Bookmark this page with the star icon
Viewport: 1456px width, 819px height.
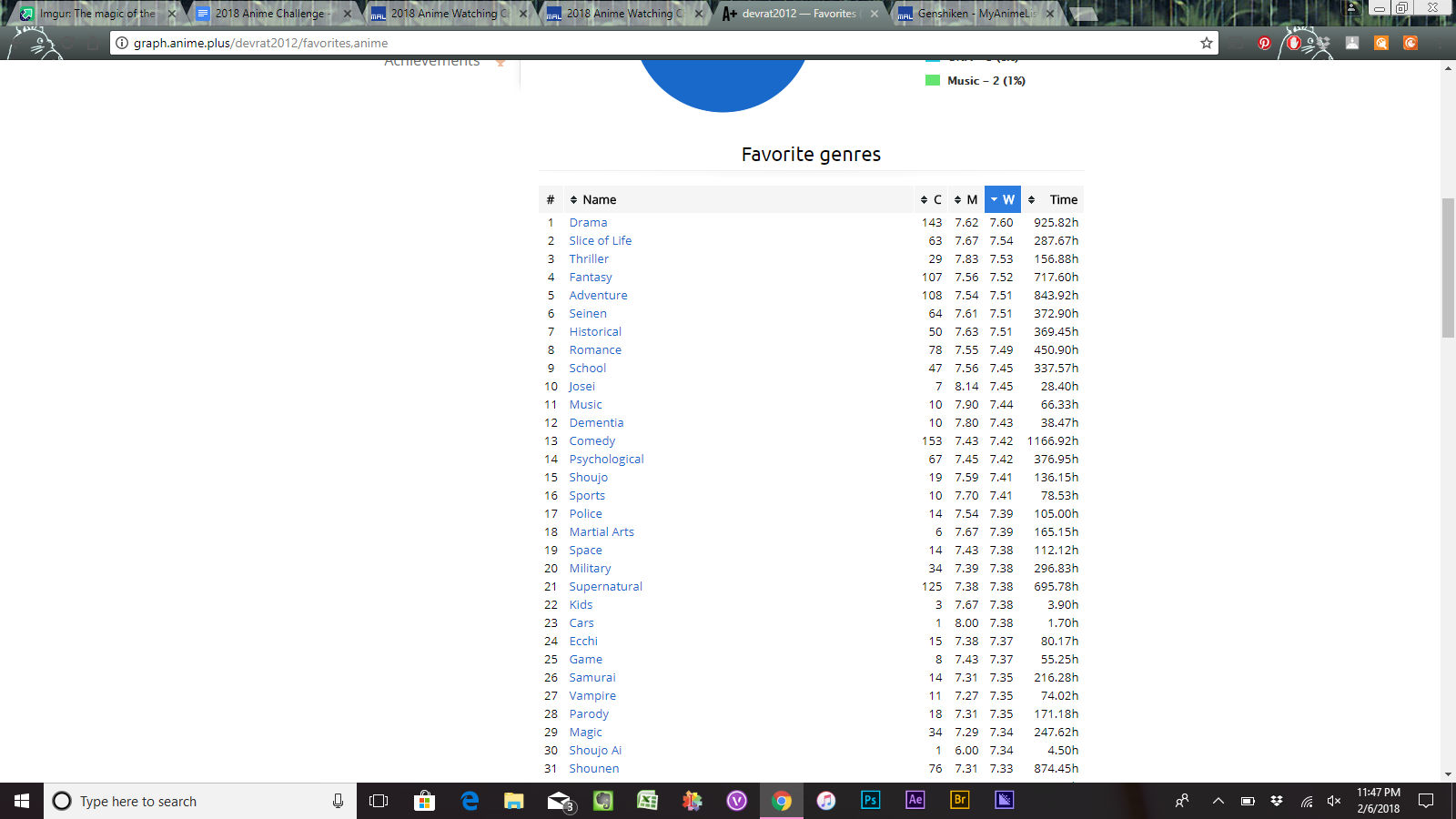[x=1207, y=43]
